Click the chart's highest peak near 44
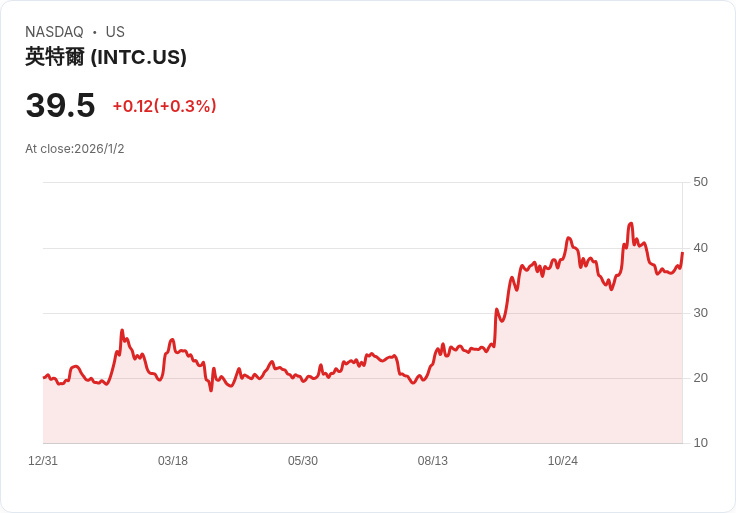 (630, 223)
